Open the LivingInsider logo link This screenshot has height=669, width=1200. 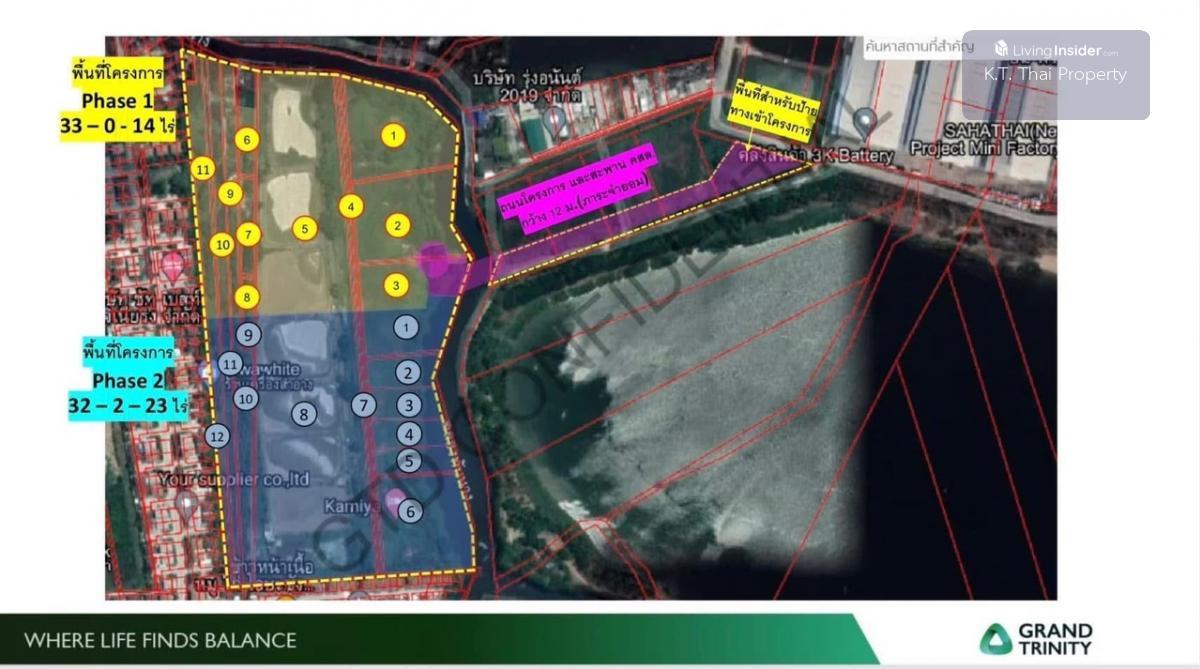[1056, 49]
